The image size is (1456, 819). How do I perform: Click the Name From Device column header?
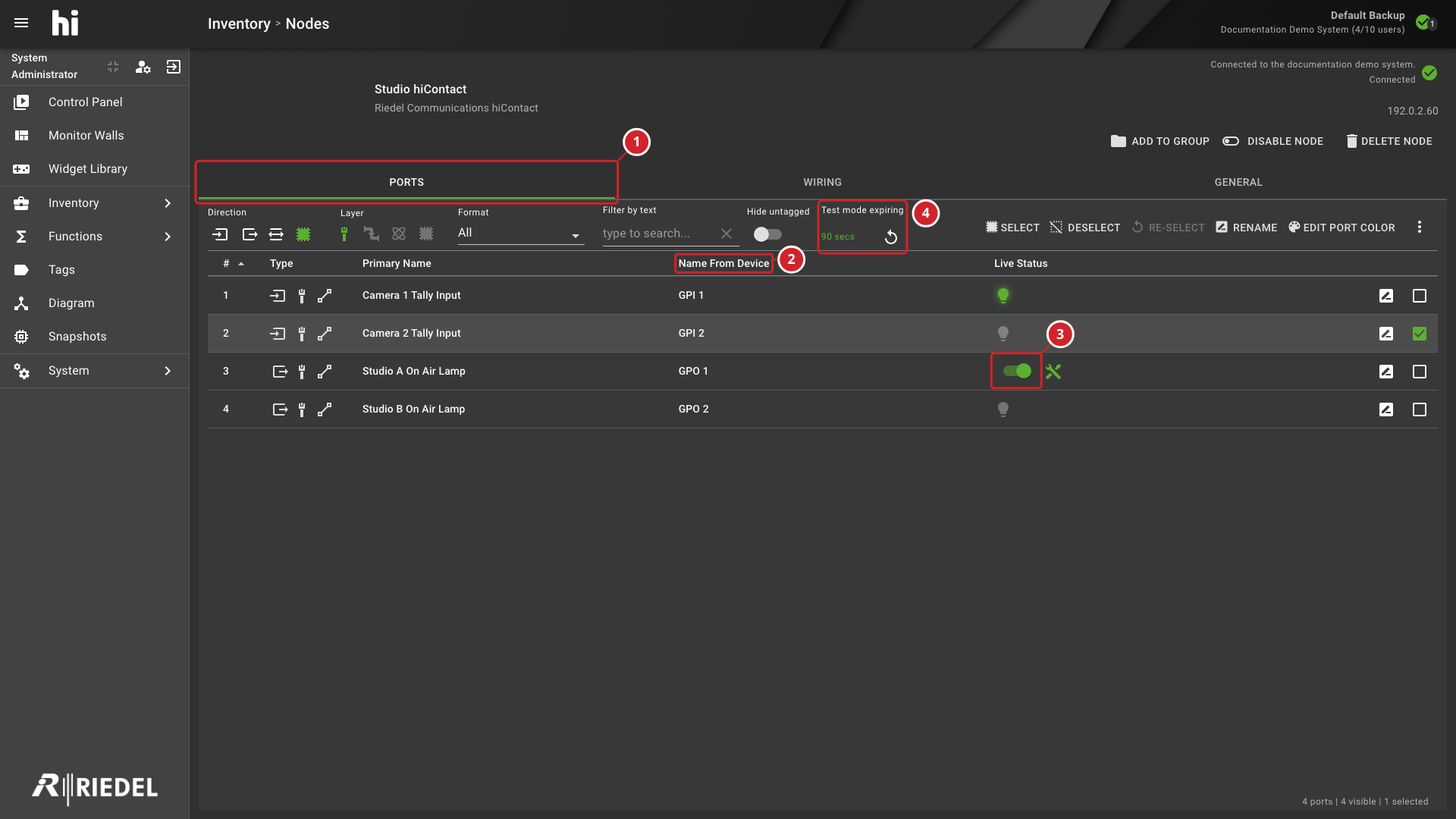tap(723, 263)
